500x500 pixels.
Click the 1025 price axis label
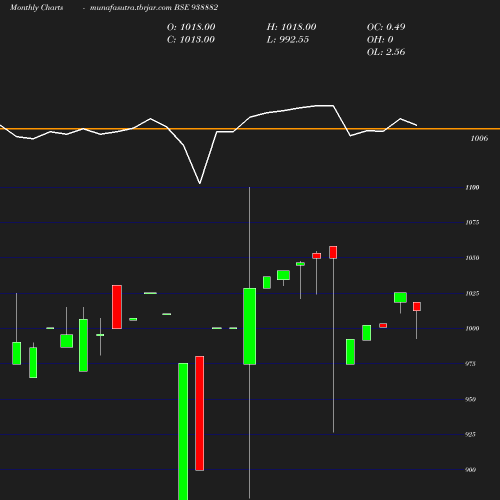(472, 293)
